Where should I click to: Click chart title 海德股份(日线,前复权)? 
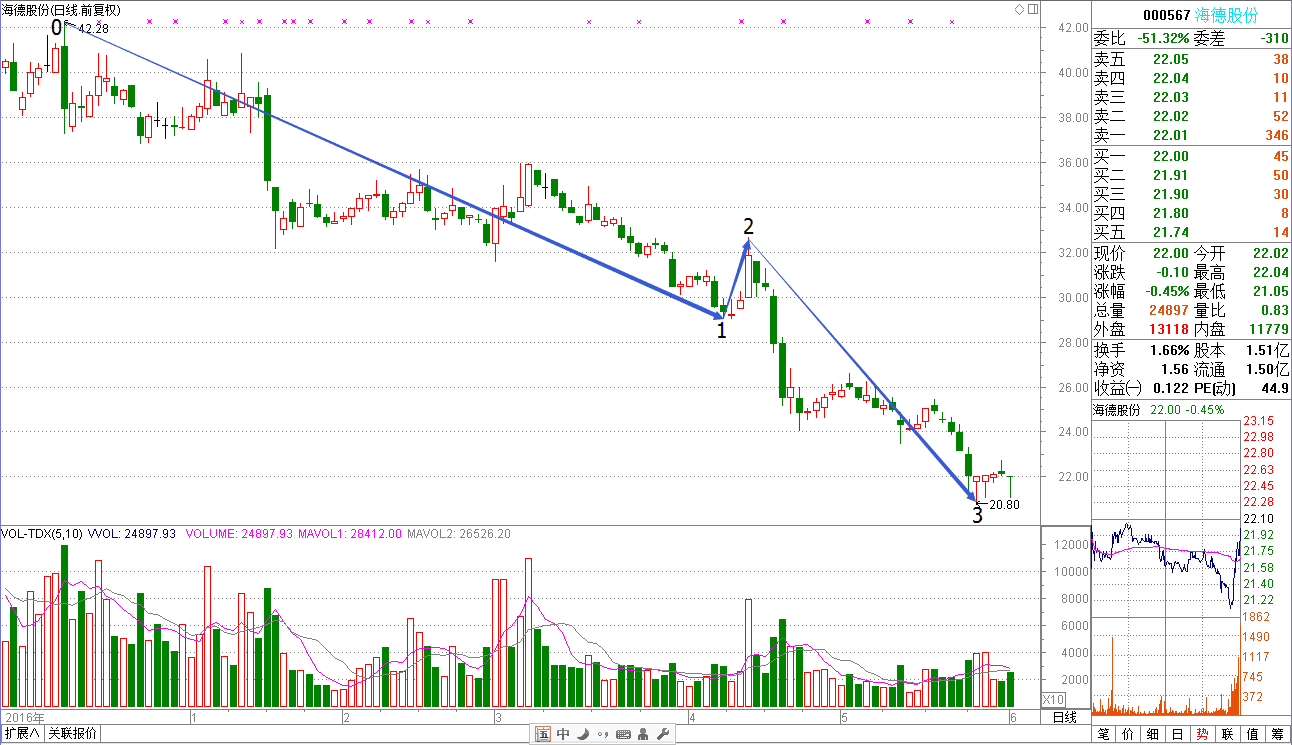(61, 10)
